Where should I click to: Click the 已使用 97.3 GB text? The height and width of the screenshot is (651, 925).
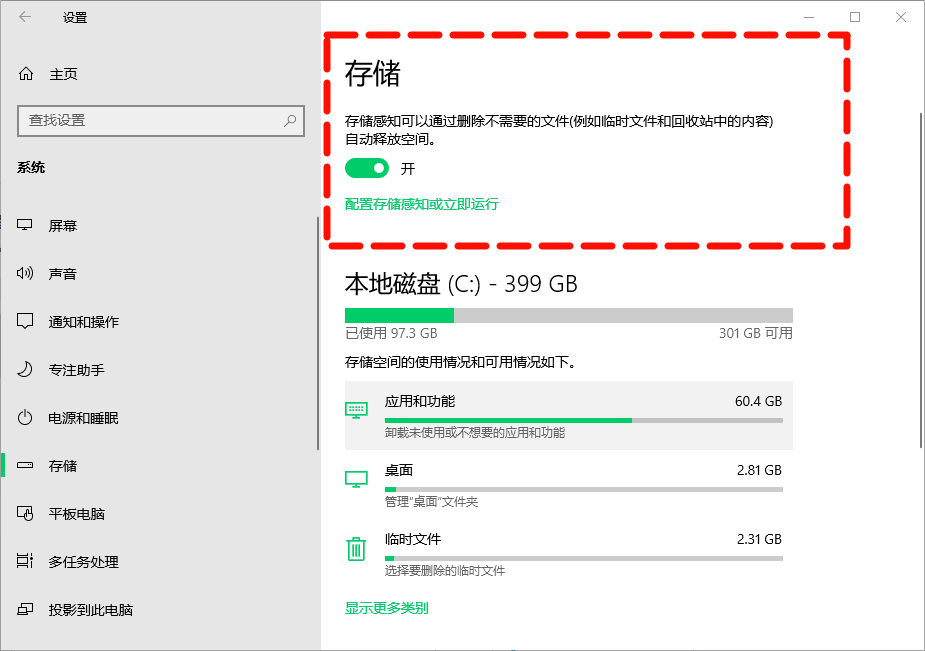pyautogui.click(x=391, y=333)
